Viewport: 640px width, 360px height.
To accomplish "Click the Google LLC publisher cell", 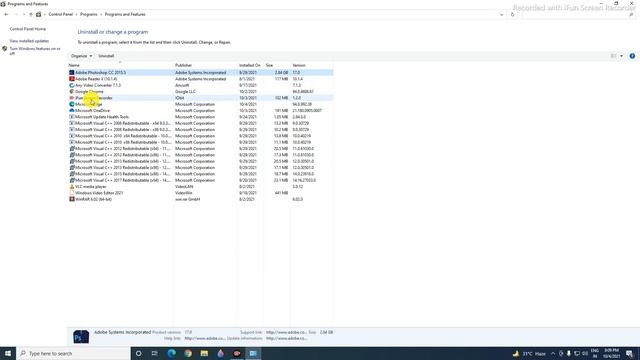I will click(185, 91).
